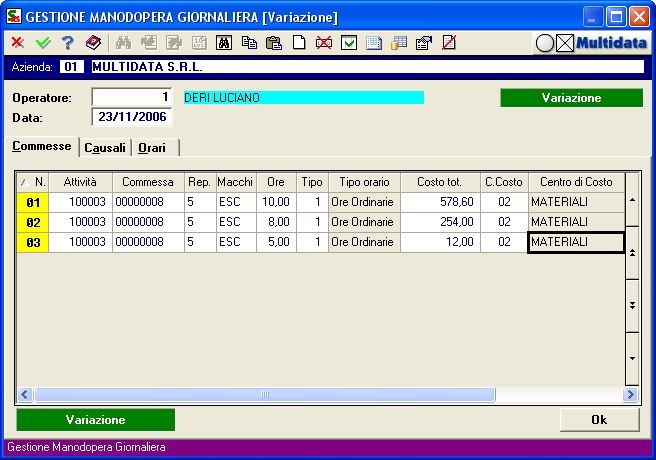
Task: Click the horizontal scrollbar left arrow
Action: (25, 394)
